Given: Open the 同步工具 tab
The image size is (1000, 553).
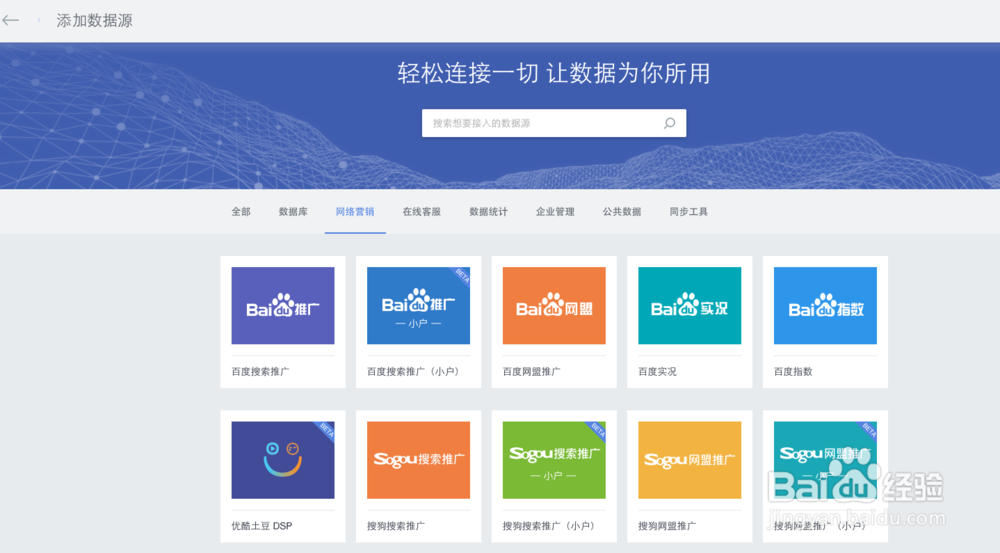Looking at the screenshot, I should point(689,212).
